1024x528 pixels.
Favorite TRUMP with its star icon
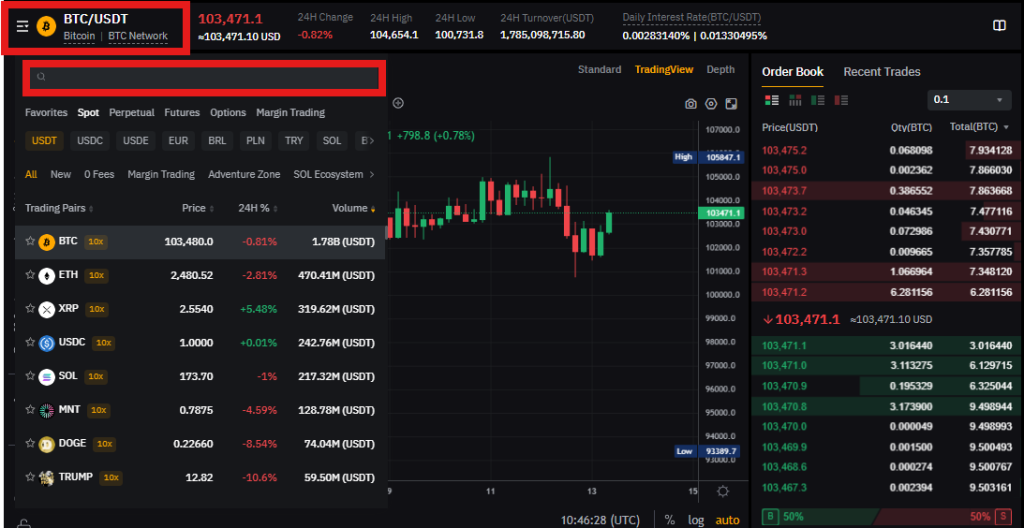(x=29, y=476)
